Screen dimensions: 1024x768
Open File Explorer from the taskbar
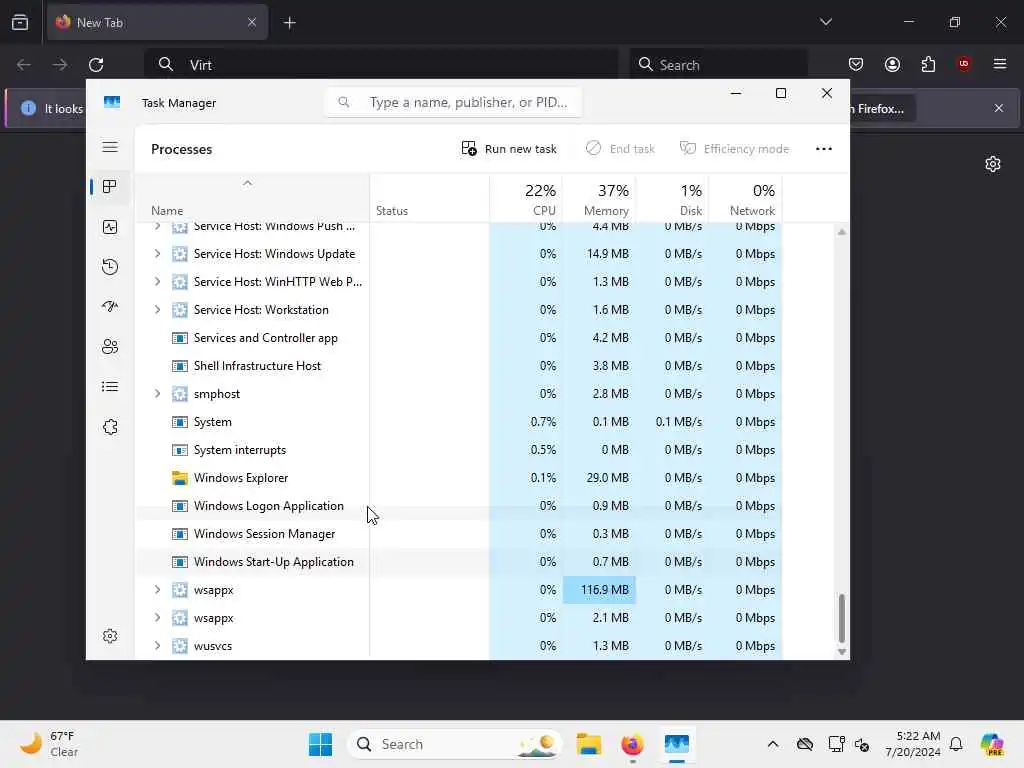pyautogui.click(x=588, y=744)
